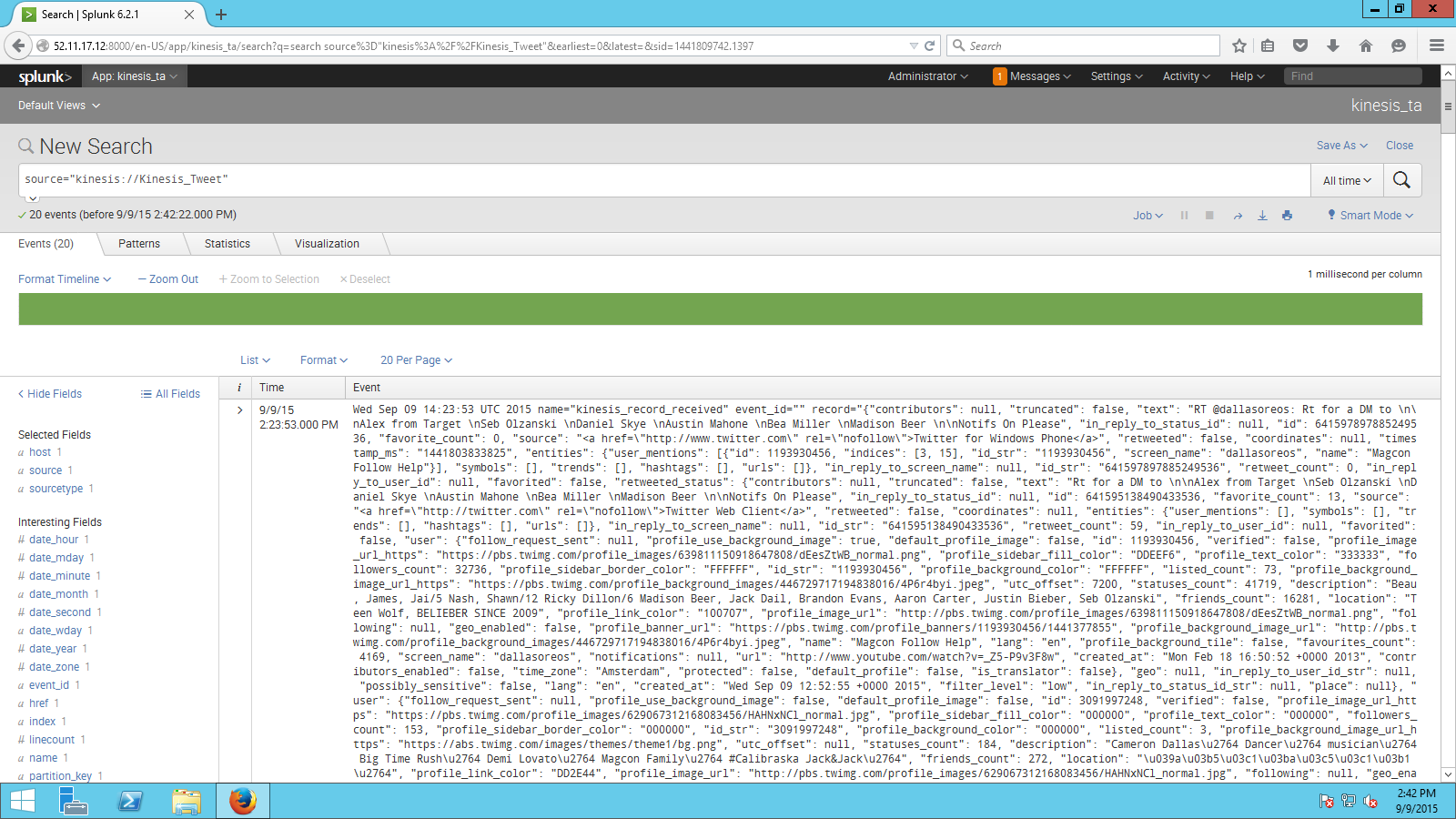Print the search results
The width and height of the screenshot is (1456, 819).
(1287, 215)
